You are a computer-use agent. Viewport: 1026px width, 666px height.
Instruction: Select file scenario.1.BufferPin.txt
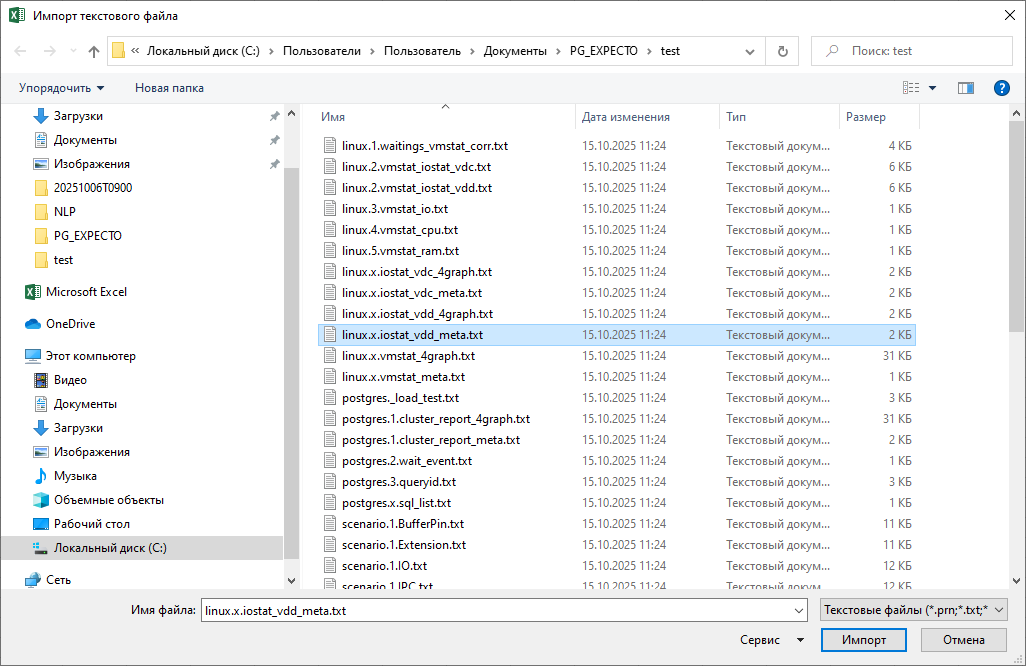(402, 523)
